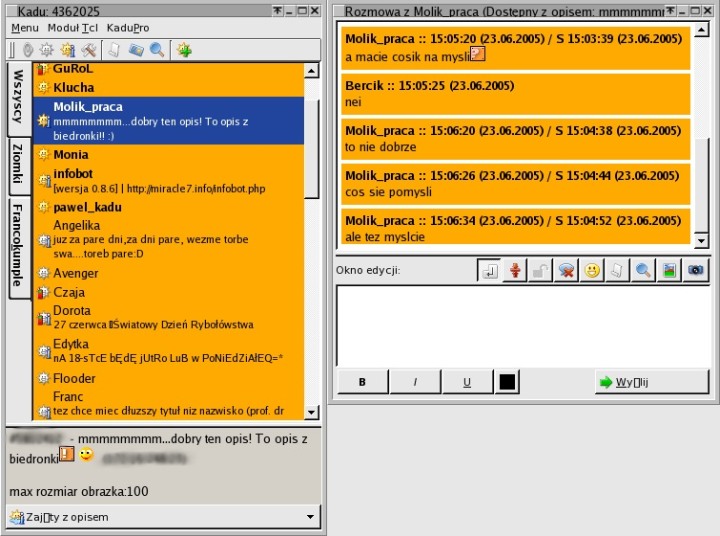
Task: Click the smiley emoticon picker icon
Action: coord(592,271)
